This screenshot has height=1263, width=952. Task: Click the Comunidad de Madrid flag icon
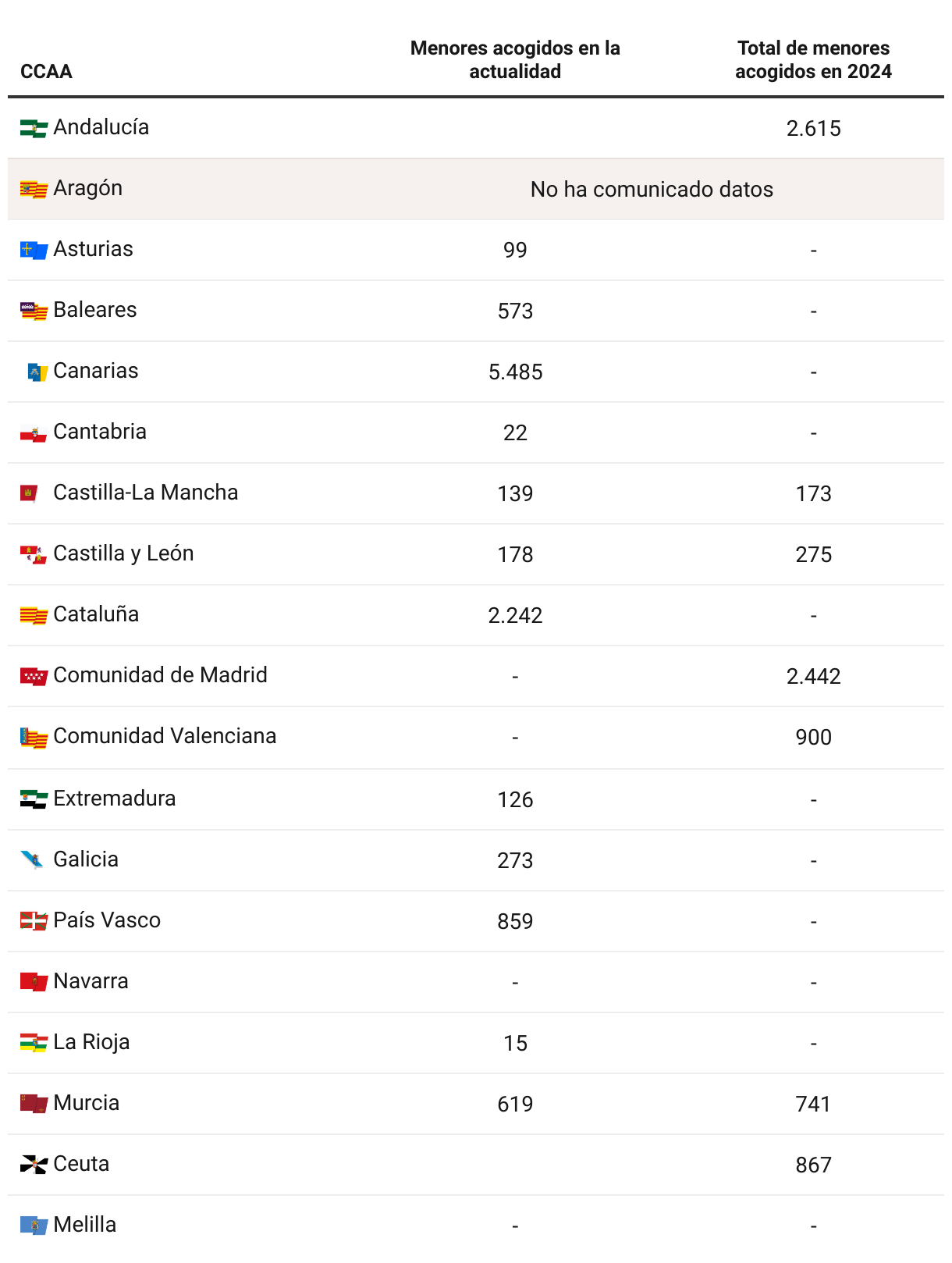(34, 676)
